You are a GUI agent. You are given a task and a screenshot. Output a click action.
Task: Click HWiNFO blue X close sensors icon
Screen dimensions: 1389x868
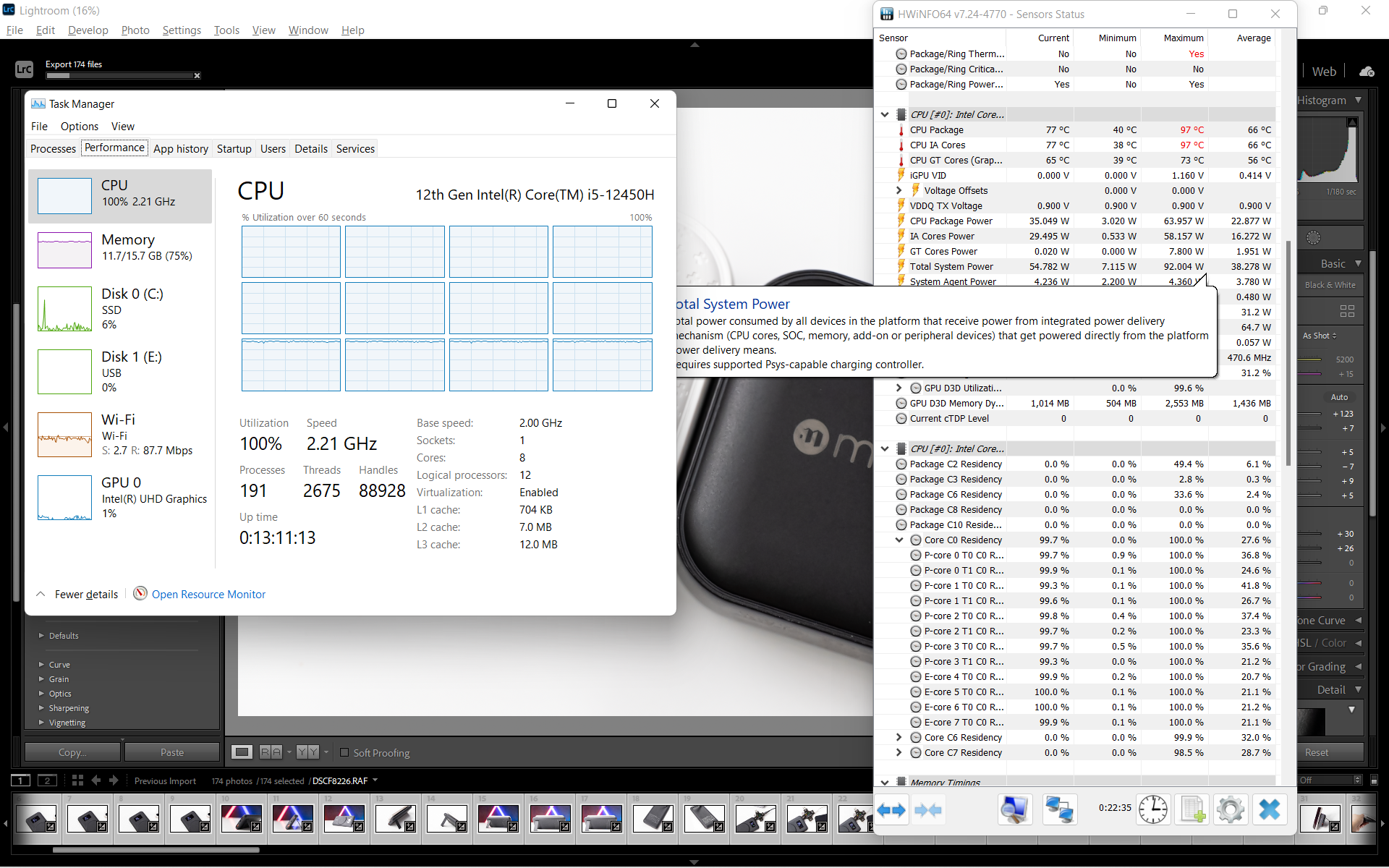click(x=1269, y=809)
